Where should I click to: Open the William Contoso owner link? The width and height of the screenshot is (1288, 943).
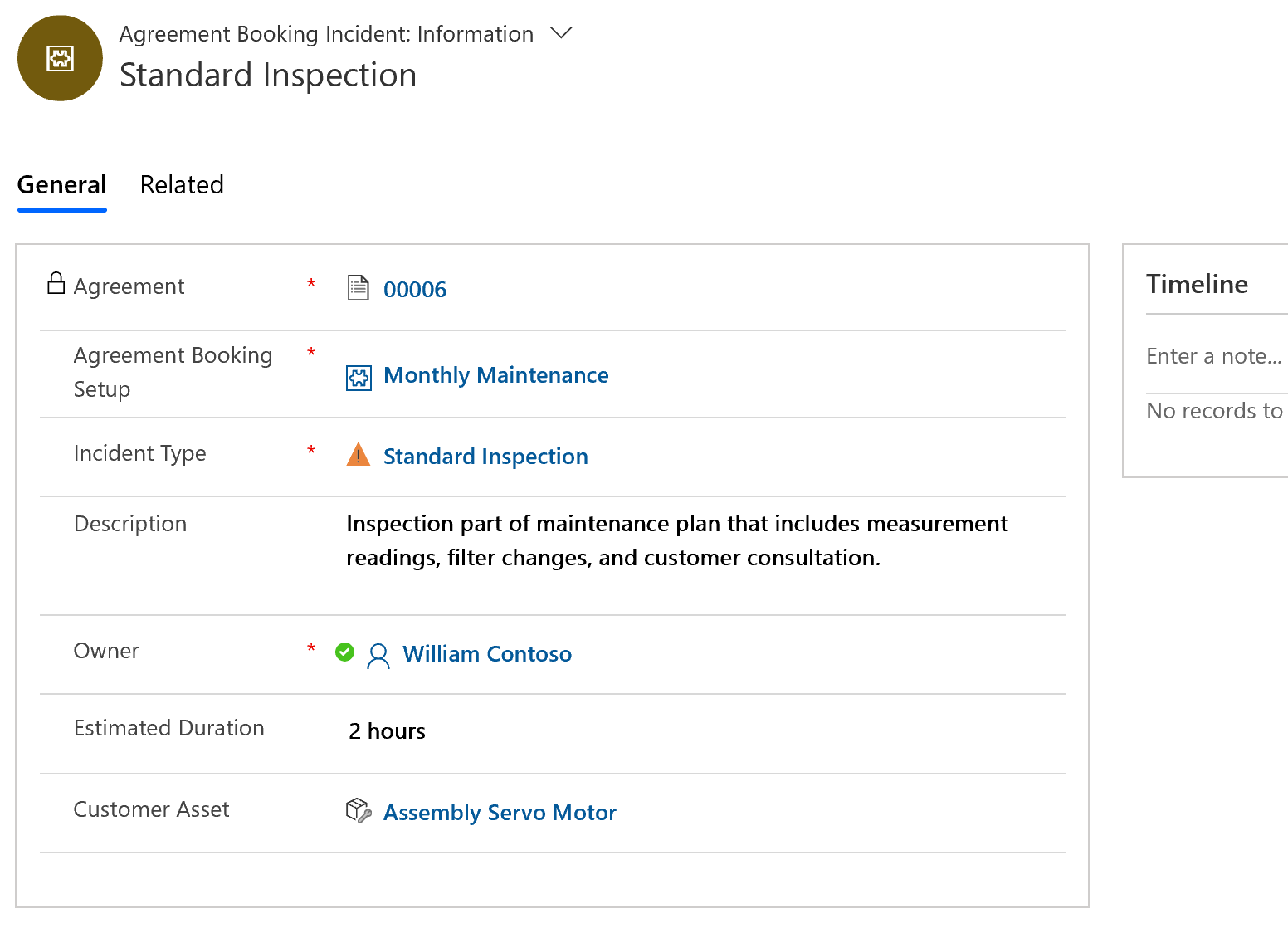[487, 654]
